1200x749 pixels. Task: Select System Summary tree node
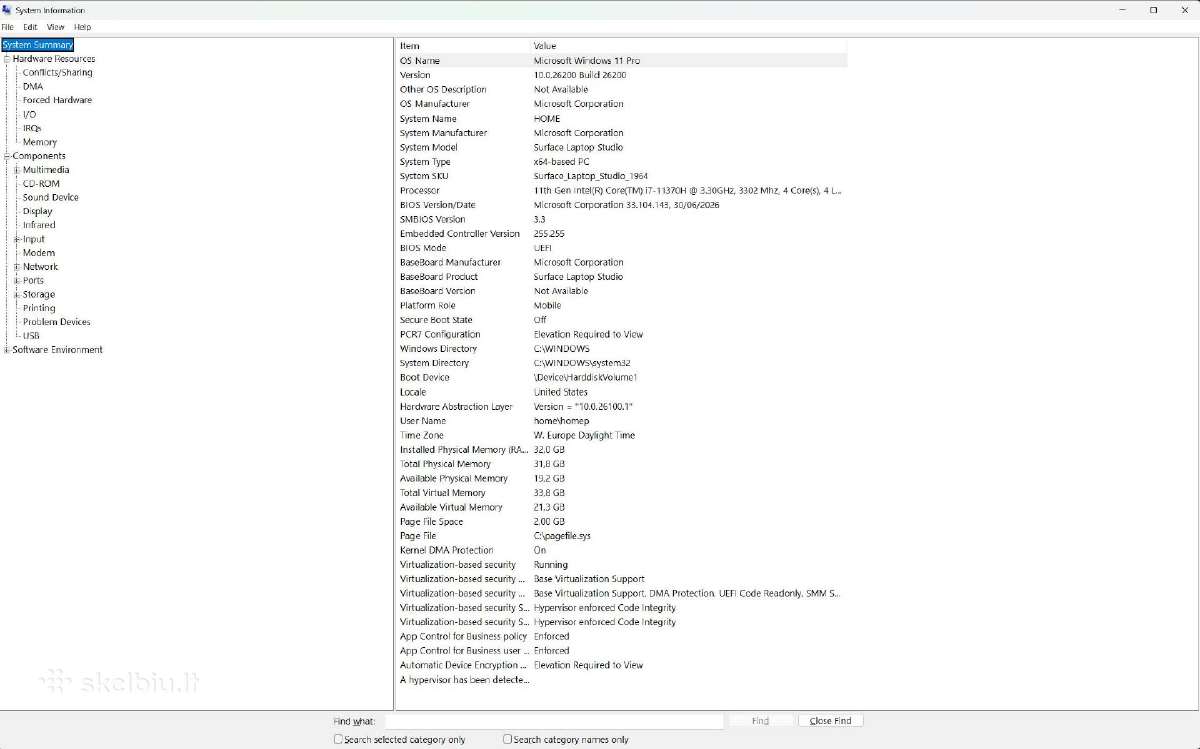tap(38, 45)
